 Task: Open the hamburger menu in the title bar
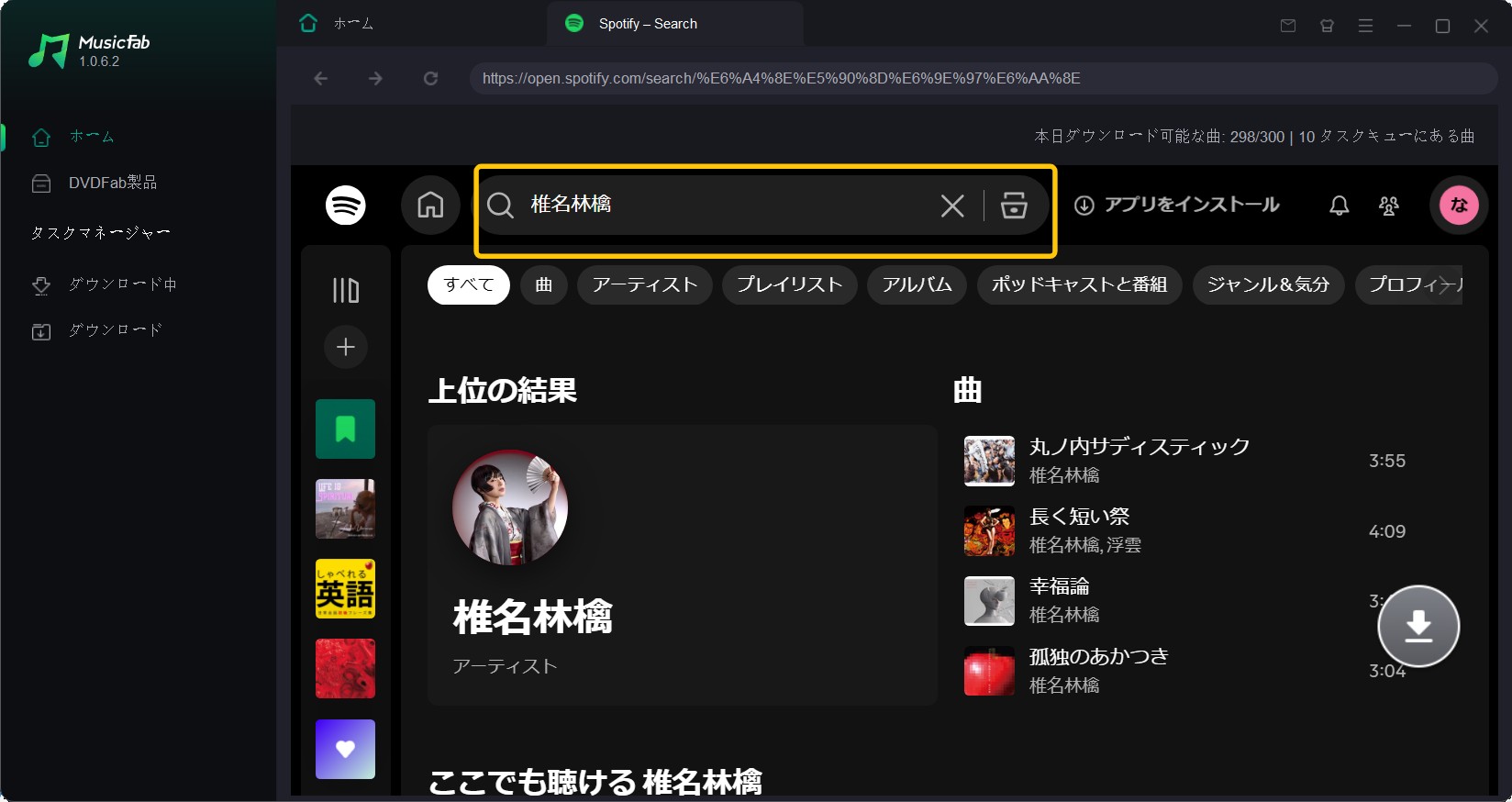(x=1365, y=26)
